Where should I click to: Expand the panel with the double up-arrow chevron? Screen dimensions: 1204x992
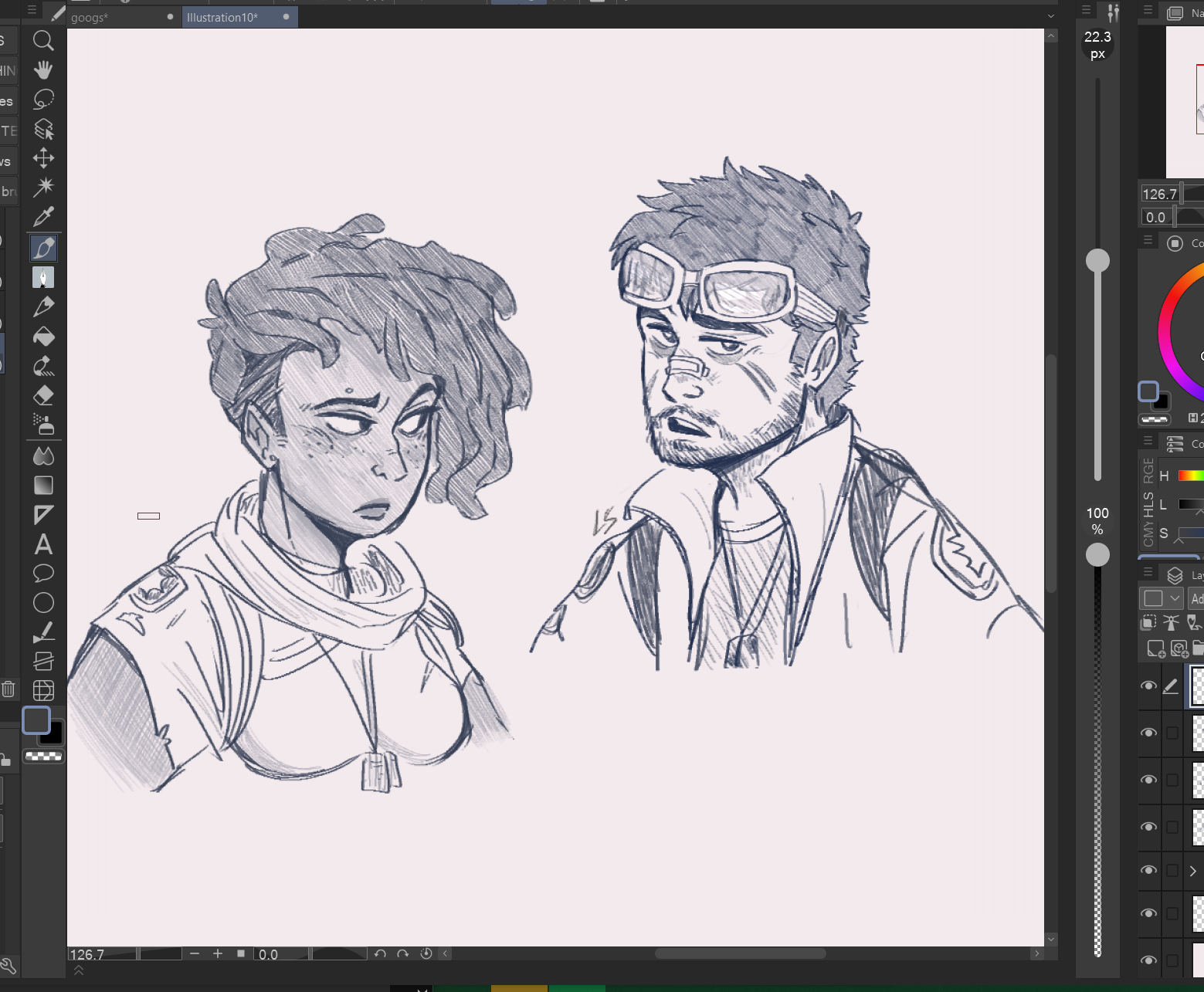pyautogui.click(x=79, y=971)
